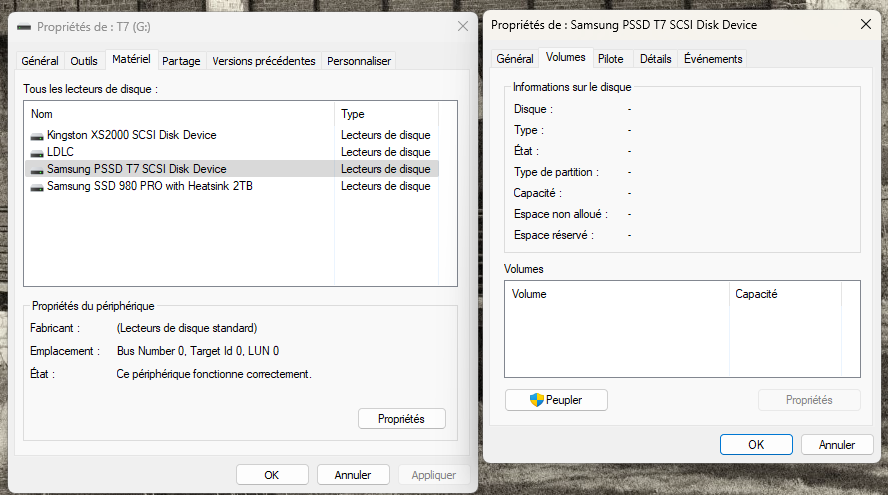888x495 pixels.
Task: Click the shield icon on Peupler button
Action: click(x=536, y=400)
